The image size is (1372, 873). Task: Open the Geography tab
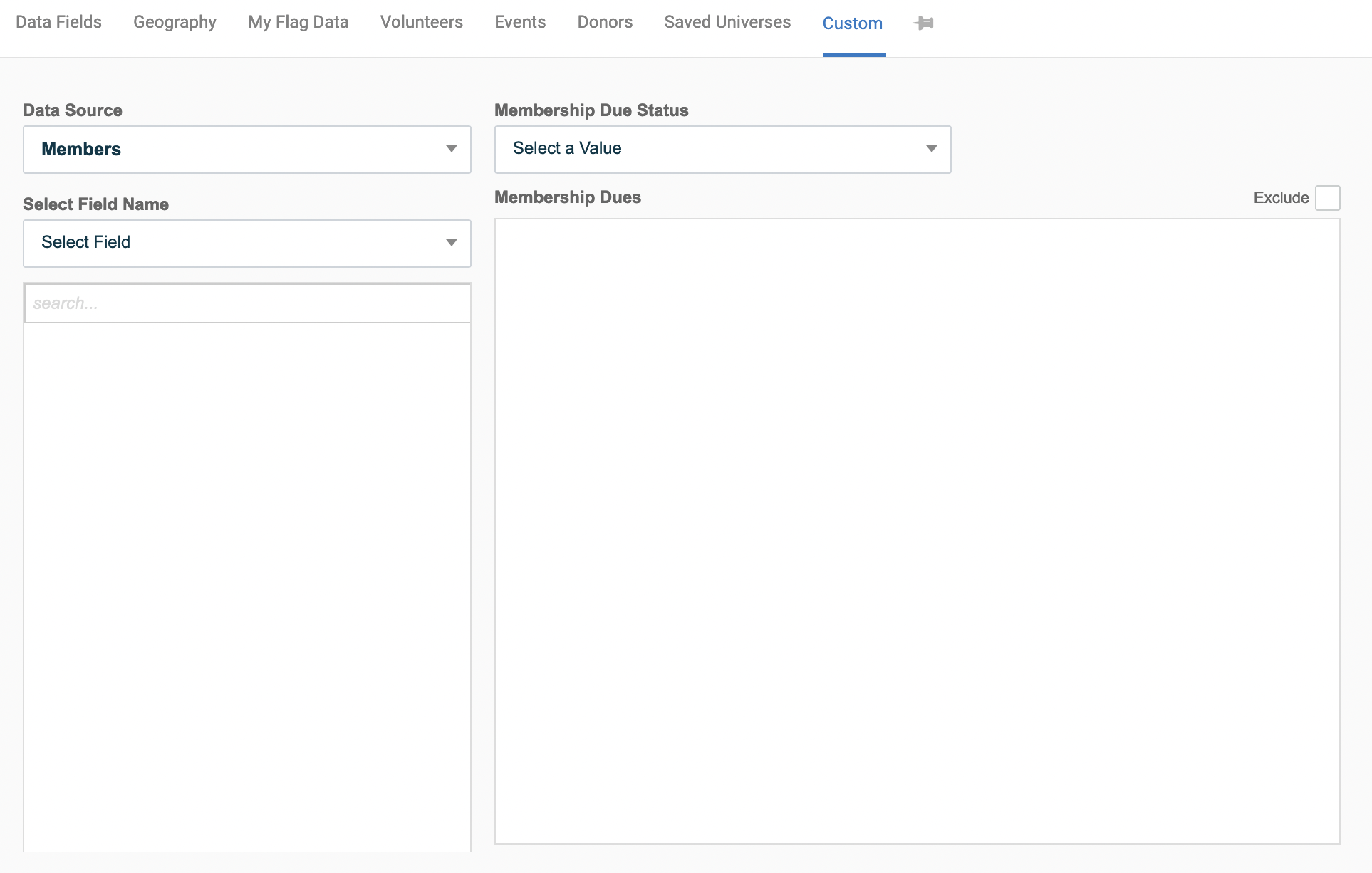175,22
